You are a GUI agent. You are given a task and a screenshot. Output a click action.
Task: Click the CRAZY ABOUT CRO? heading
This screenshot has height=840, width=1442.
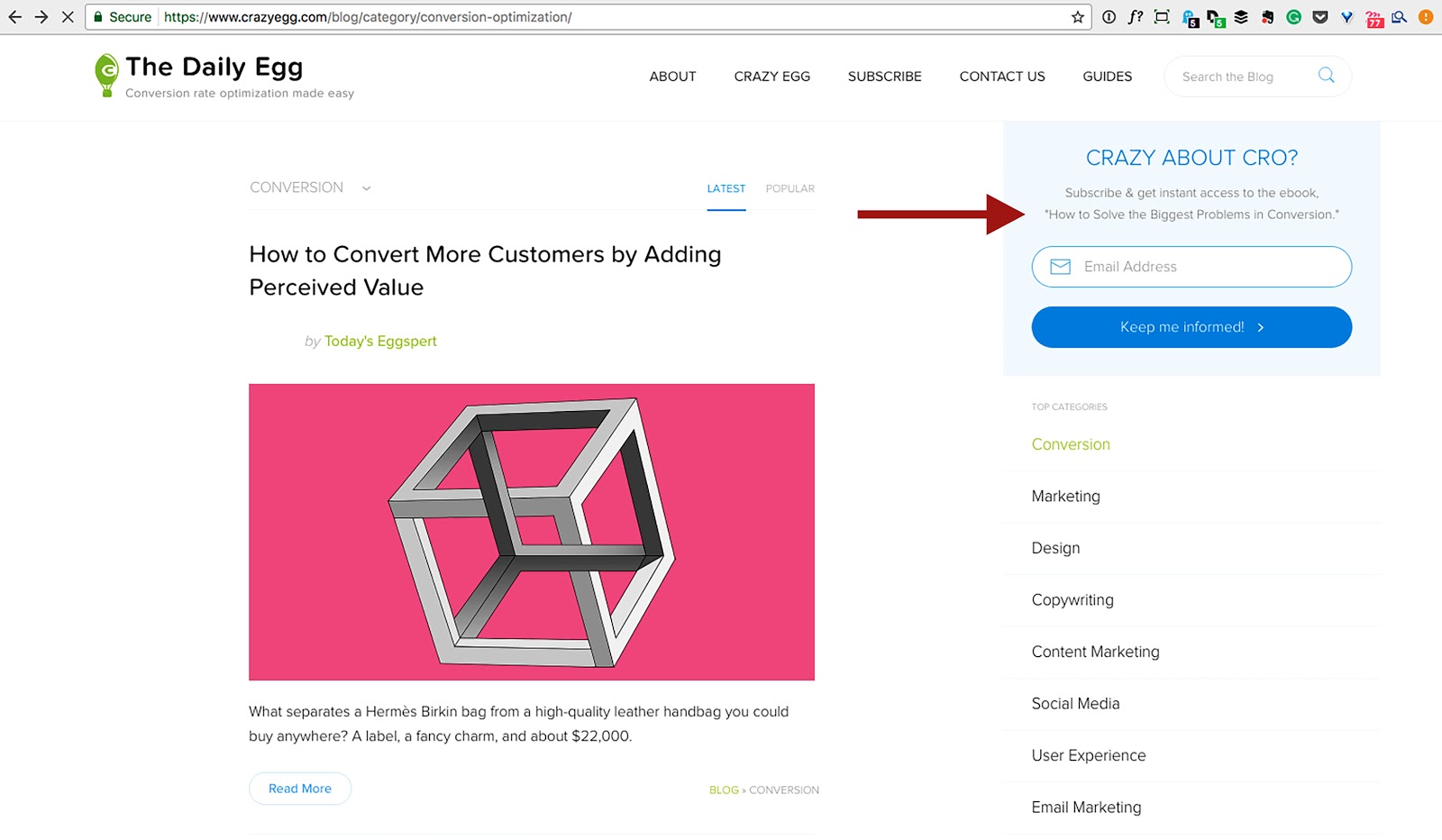(x=1191, y=158)
